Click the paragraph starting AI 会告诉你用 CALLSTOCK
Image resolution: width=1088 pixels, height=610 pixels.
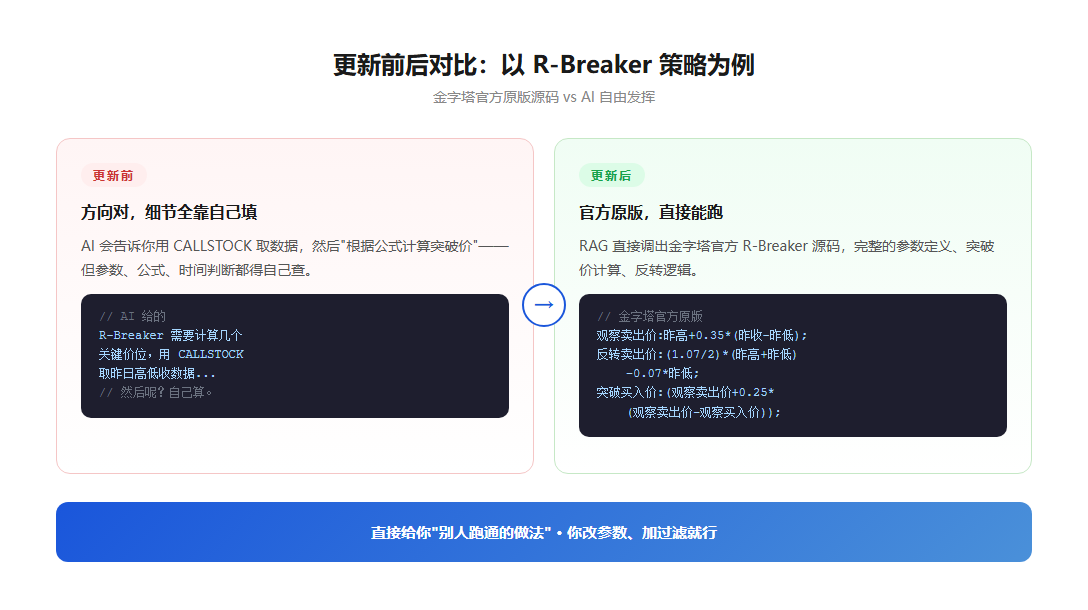[295, 258]
